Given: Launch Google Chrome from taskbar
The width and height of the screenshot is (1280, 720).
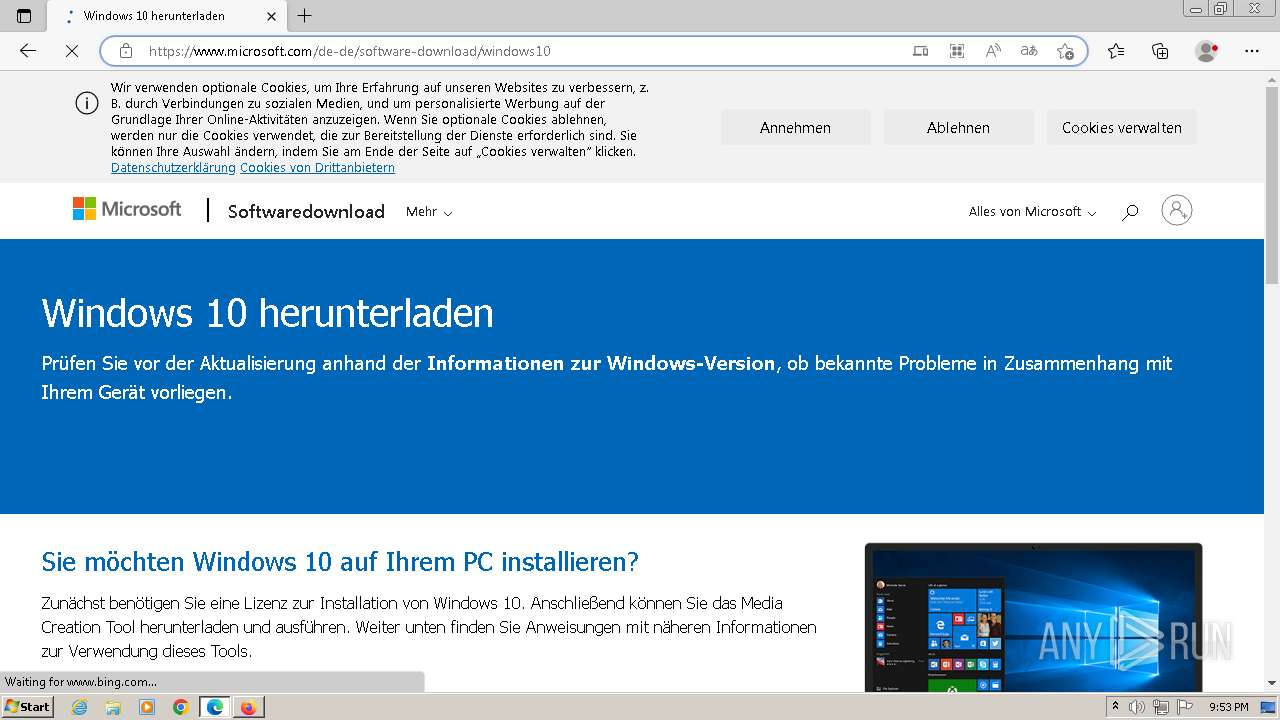Looking at the screenshot, I should (x=180, y=707).
